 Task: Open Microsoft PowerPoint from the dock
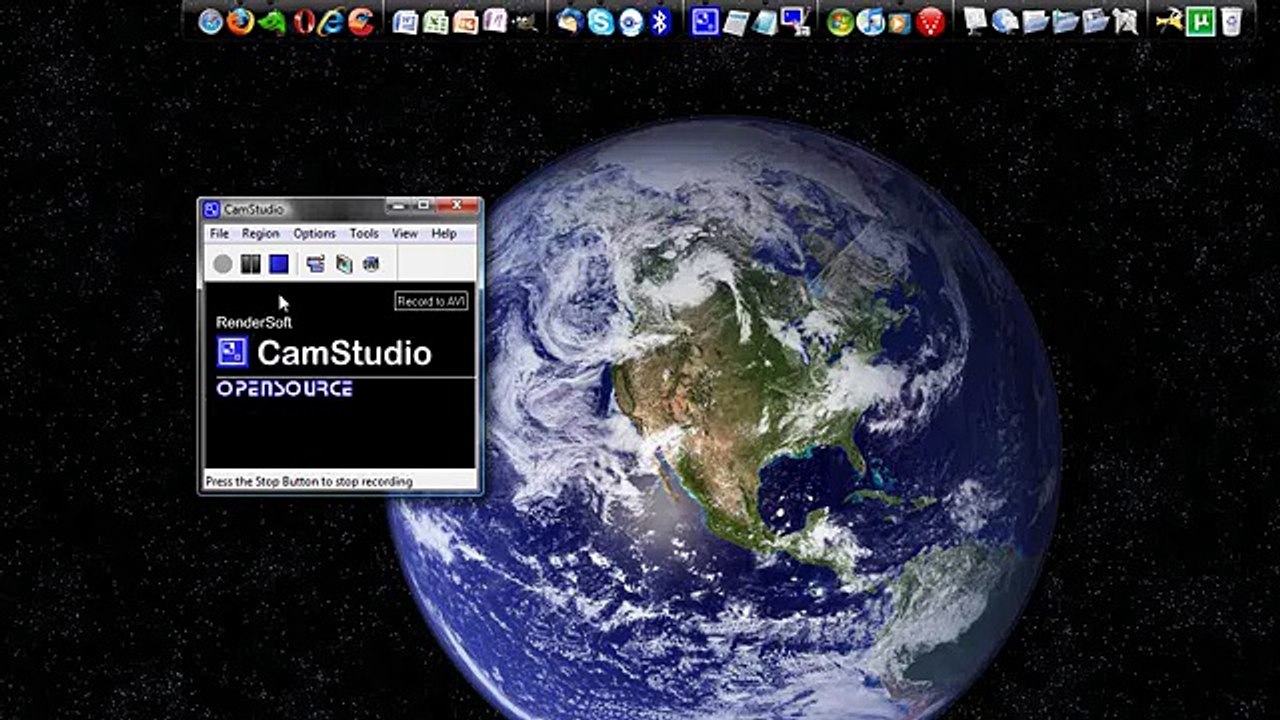(x=465, y=21)
